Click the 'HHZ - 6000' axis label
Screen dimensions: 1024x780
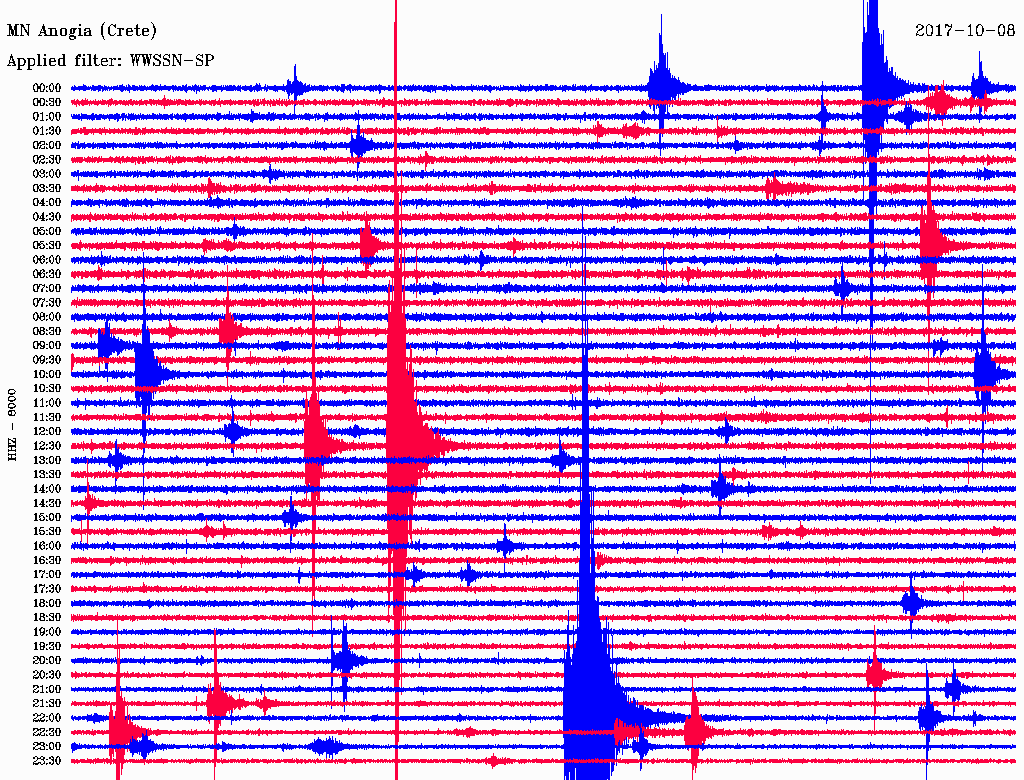12,425
